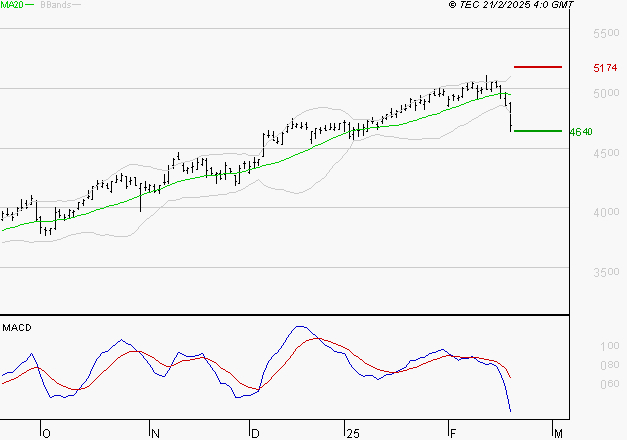This screenshot has height=440, width=627.
Task: Click the F month marker on time axis
Action: [x=453, y=434]
